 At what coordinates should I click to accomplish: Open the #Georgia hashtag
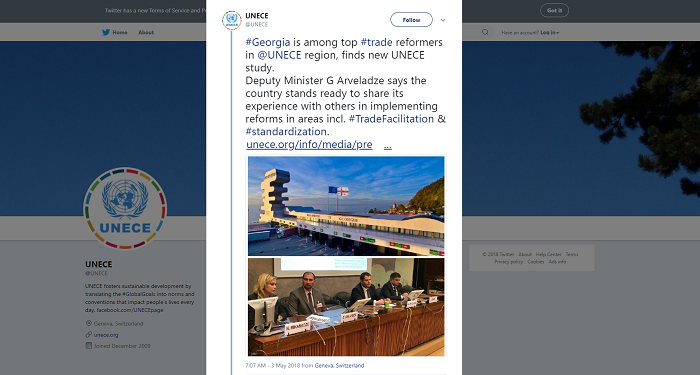point(267,42)
